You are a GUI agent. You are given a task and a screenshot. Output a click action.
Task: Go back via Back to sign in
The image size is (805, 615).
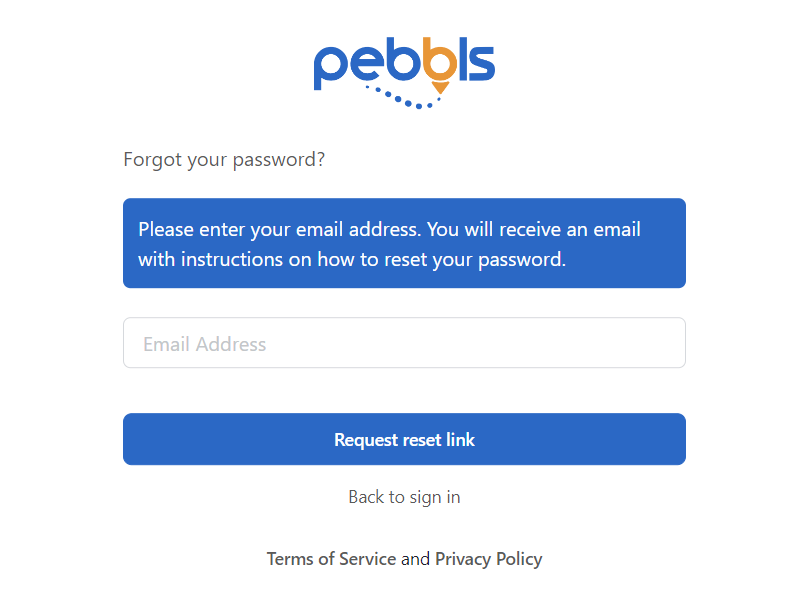click(x=404, y=497)
